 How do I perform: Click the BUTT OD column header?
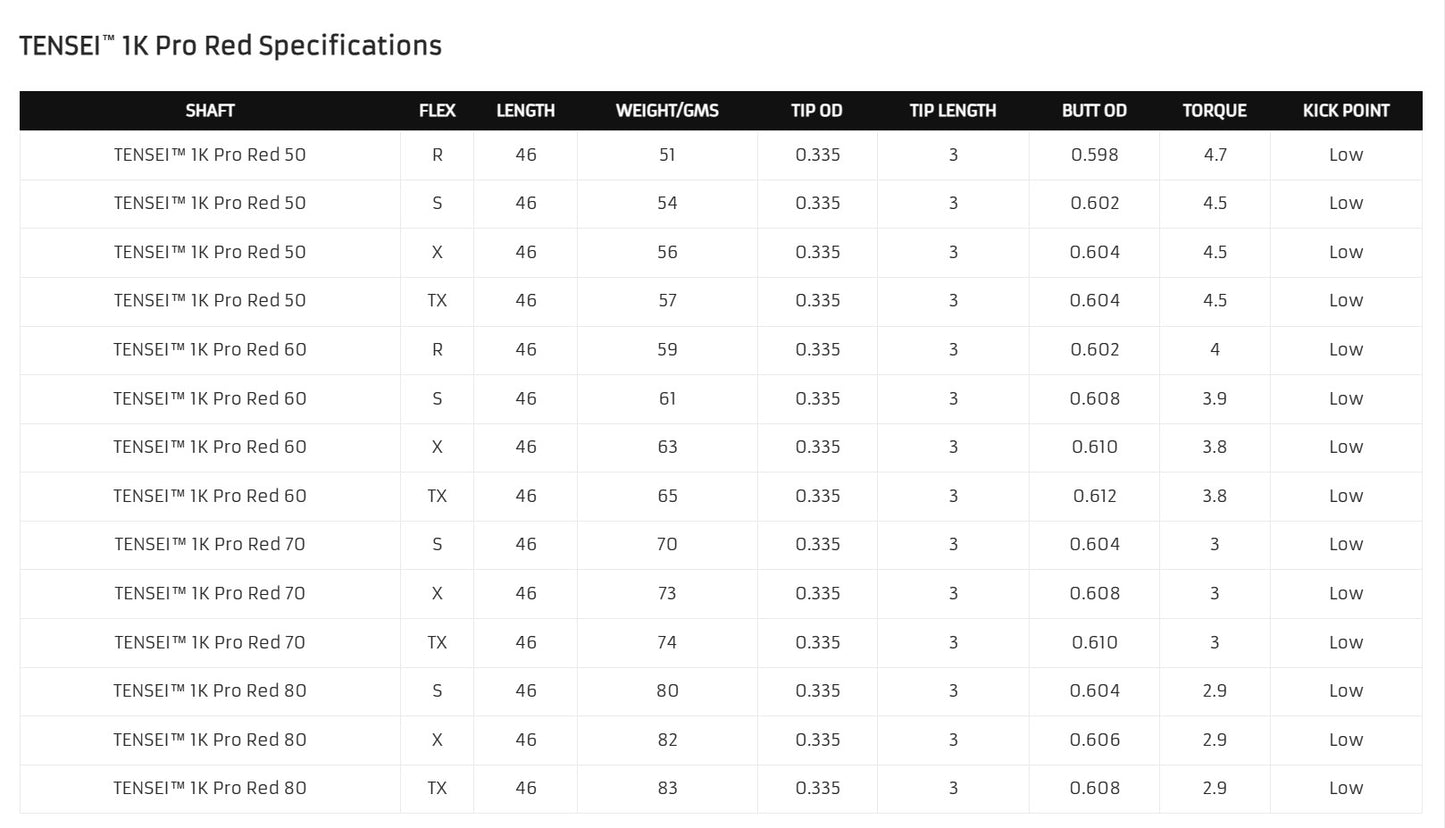coord(1094,111)
